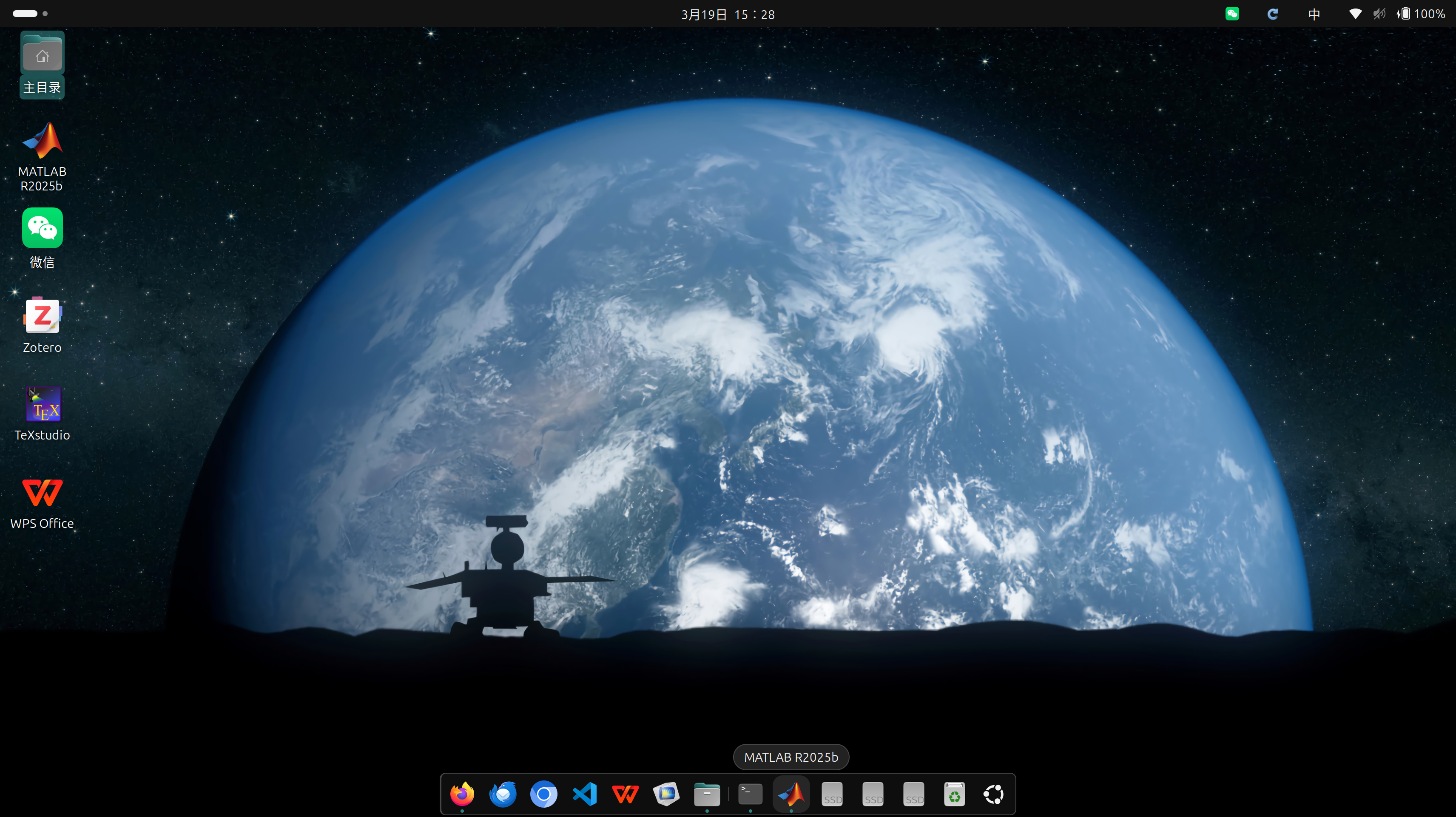This screenshot has height=817, width=1456.
Task: Launch Chromium browser from the dock
Action: [x=544, y=794]
